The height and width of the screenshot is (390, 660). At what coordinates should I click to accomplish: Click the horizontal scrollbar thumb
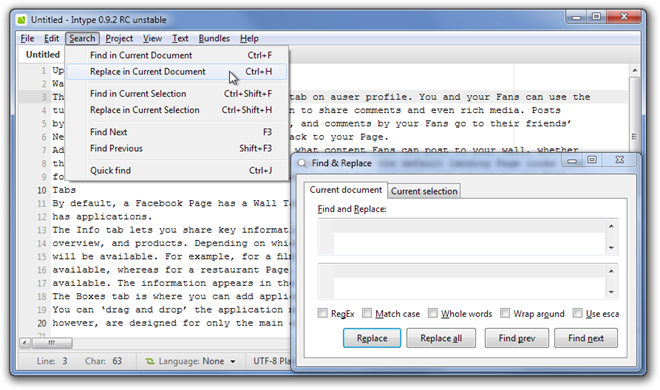click(51, 343)
